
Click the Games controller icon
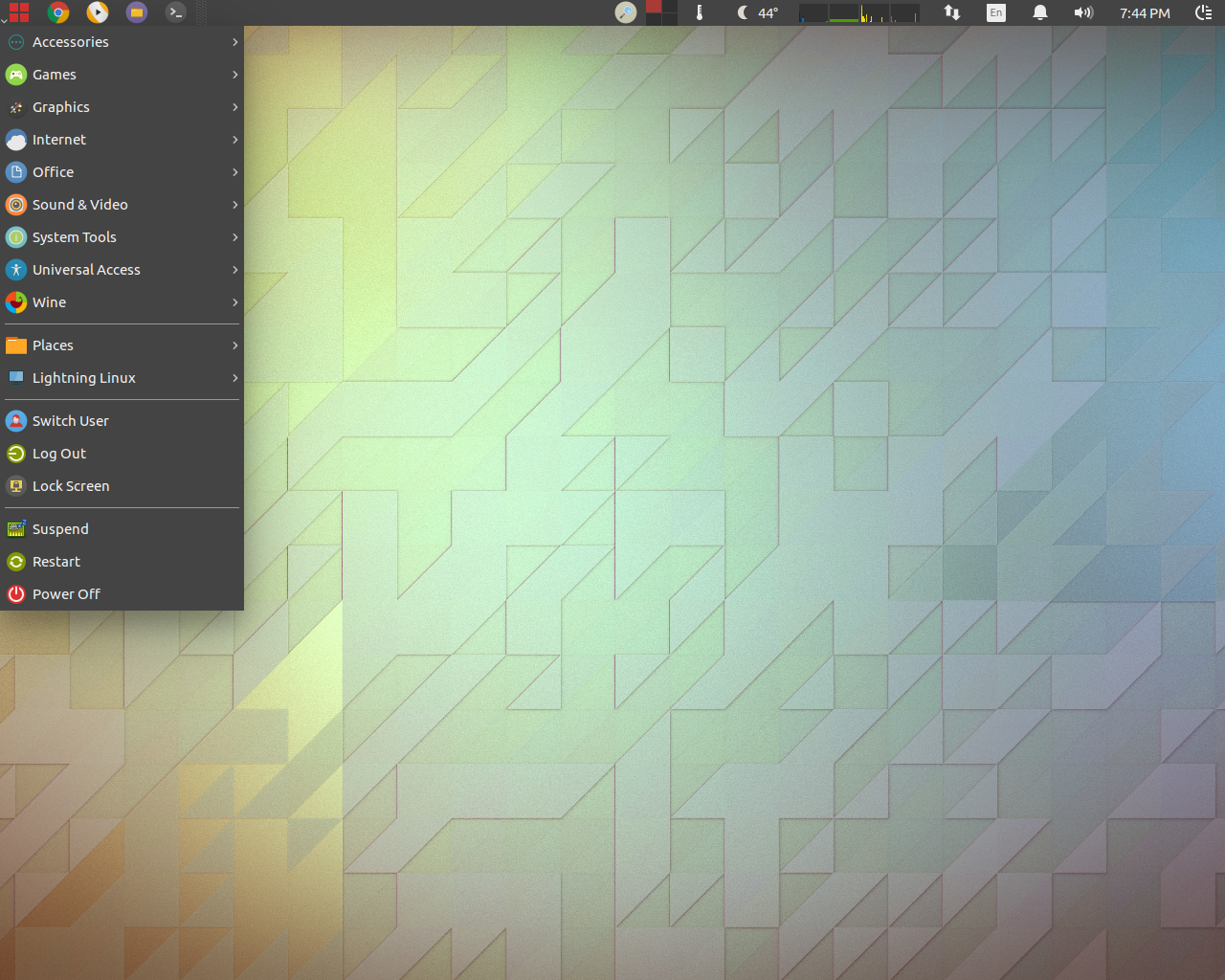click(x=16, y=75)
